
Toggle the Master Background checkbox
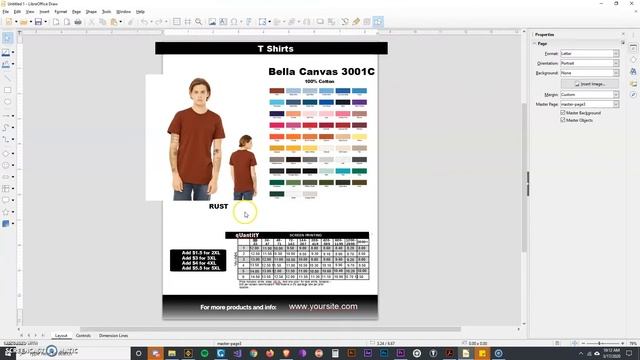pyautogui.click(x=563, y=113)
